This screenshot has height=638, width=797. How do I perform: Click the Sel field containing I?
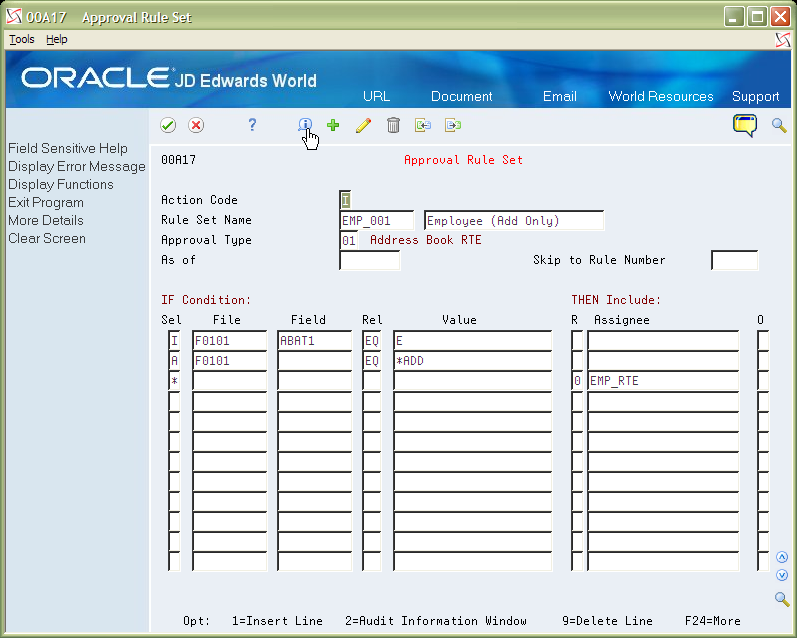[x=174, y=341]
